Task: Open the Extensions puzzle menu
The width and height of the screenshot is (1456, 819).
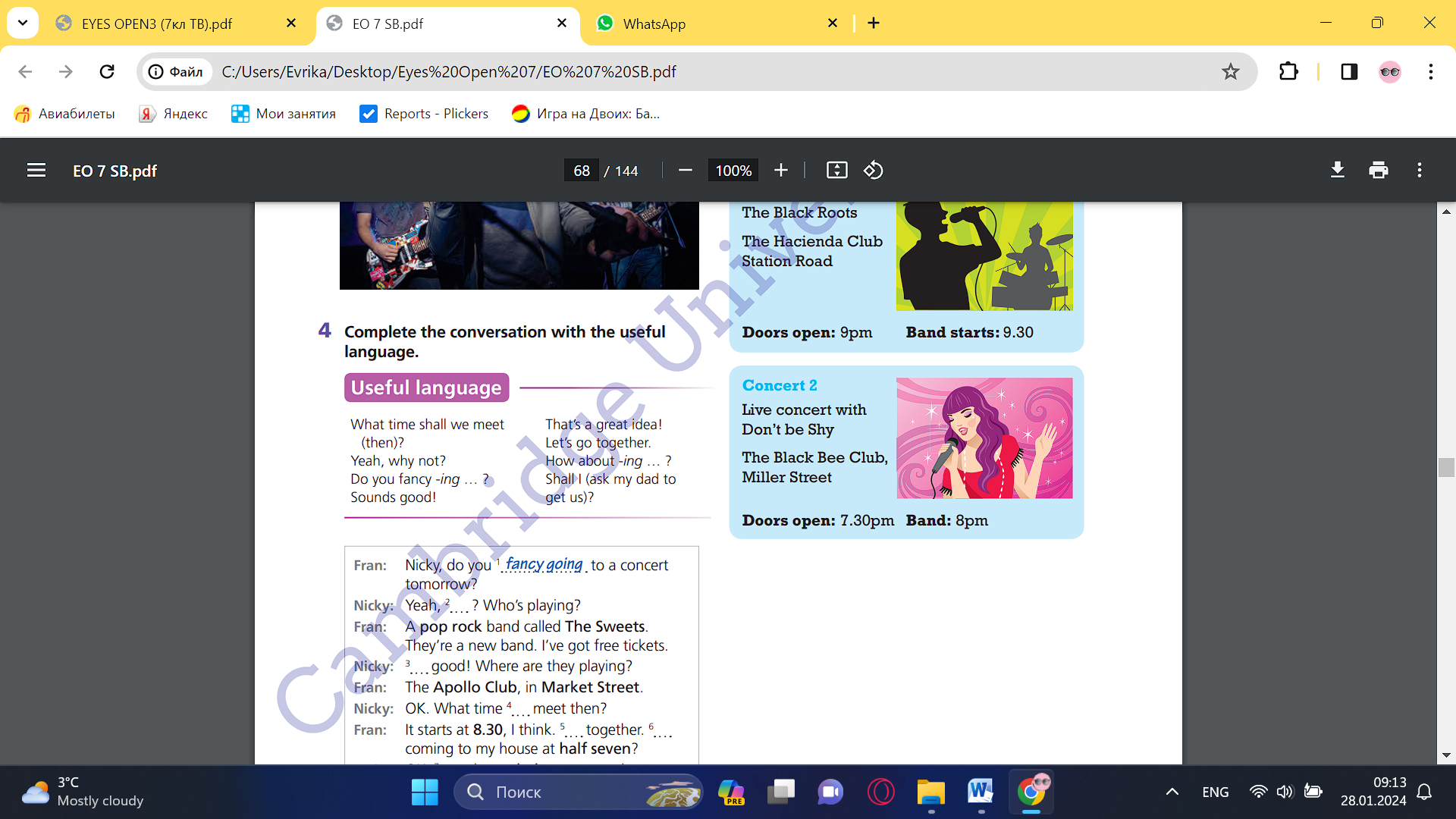Action: pos(1288,71)
